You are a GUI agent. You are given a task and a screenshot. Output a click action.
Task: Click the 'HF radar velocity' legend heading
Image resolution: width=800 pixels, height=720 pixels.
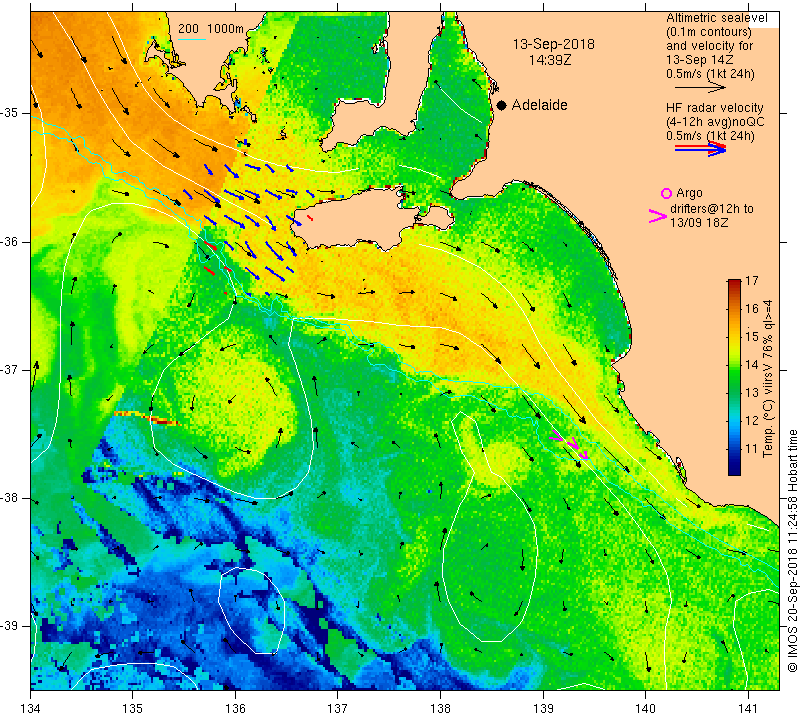(x=714, y=108)
